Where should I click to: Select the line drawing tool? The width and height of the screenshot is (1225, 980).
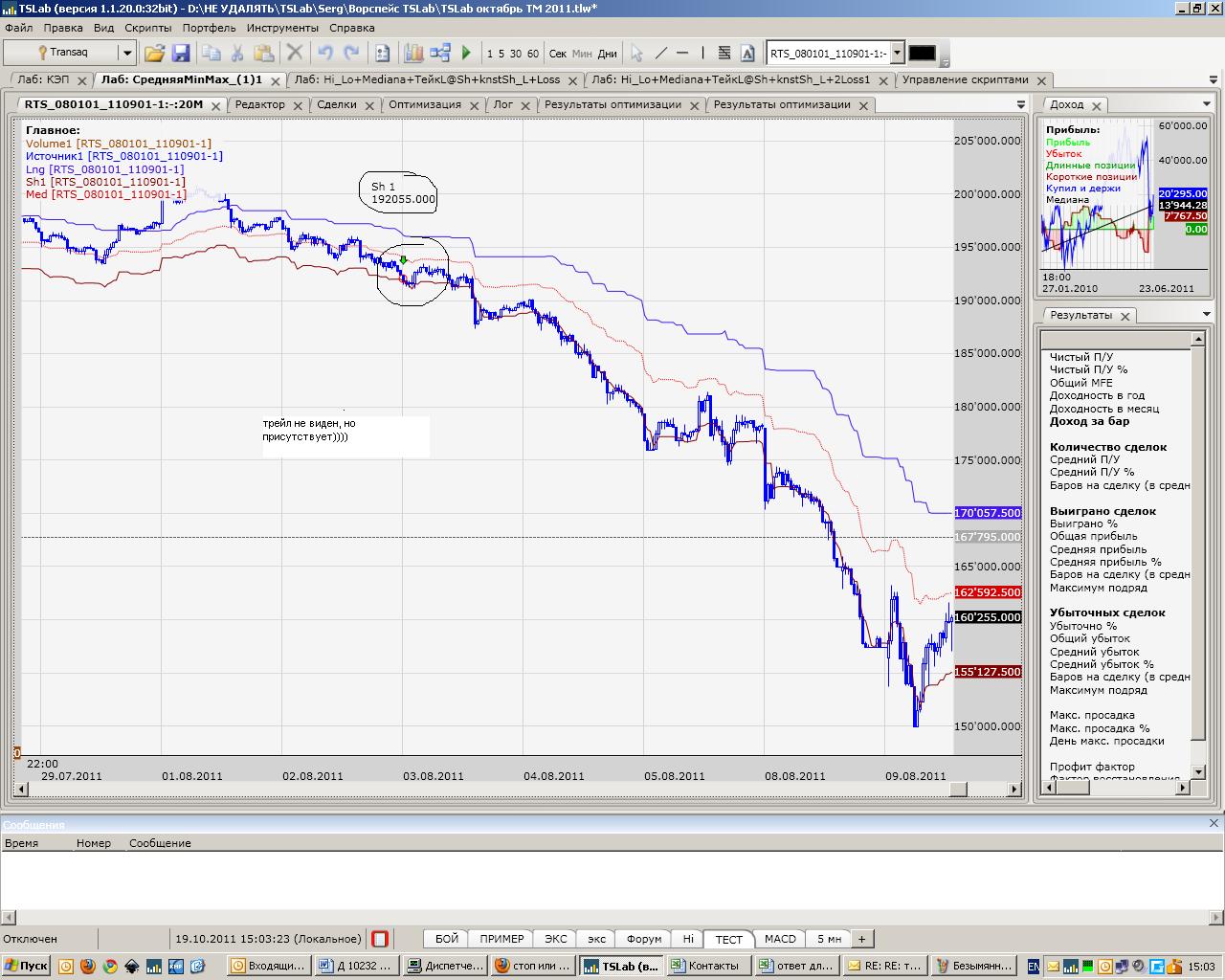point(660,54)
